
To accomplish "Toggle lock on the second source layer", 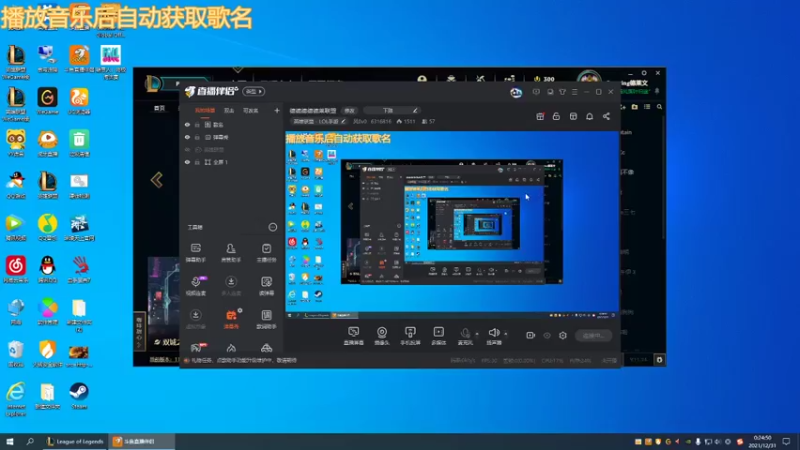I will 197,137.
